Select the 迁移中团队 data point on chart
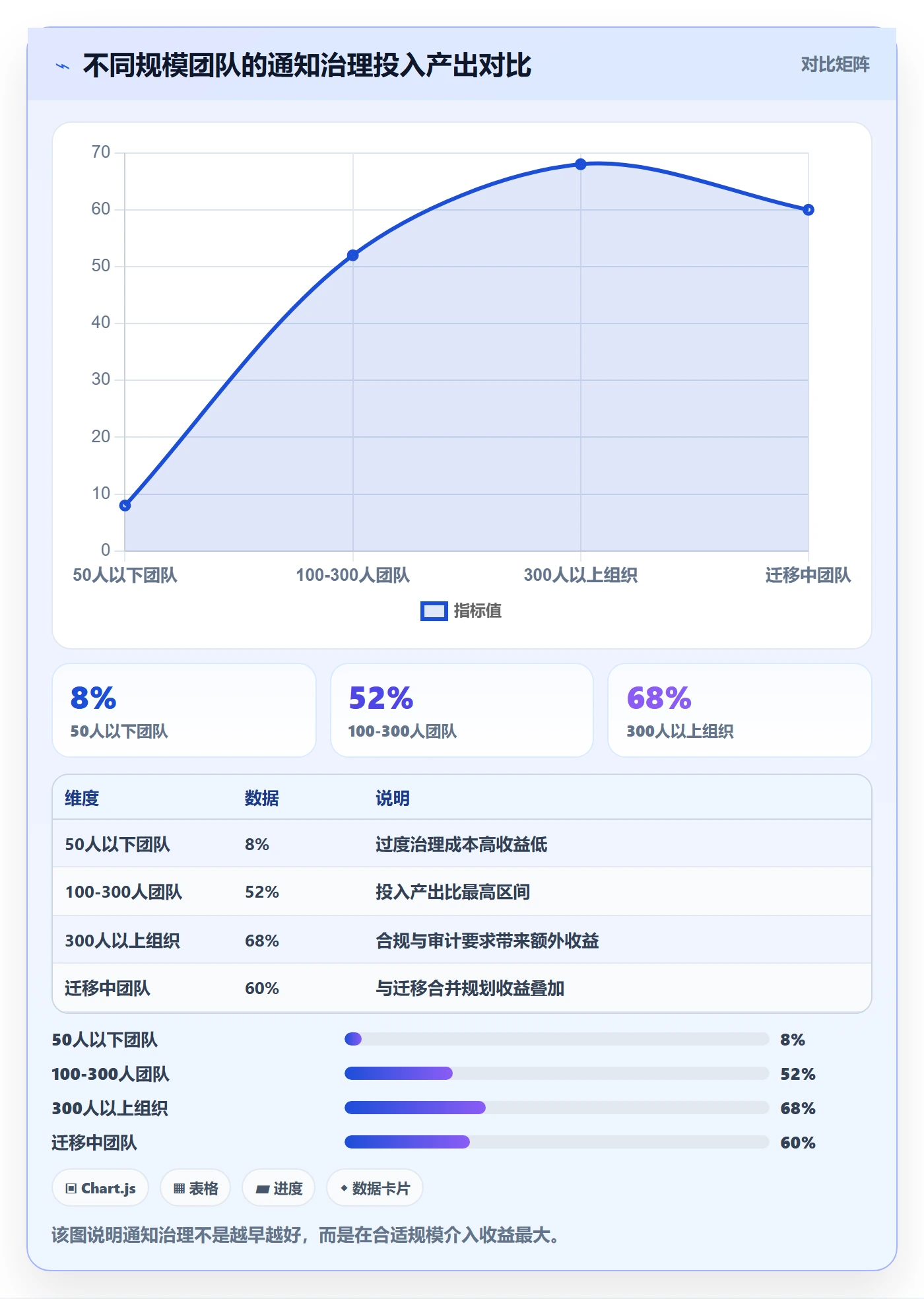 click(x=808, y=210)
